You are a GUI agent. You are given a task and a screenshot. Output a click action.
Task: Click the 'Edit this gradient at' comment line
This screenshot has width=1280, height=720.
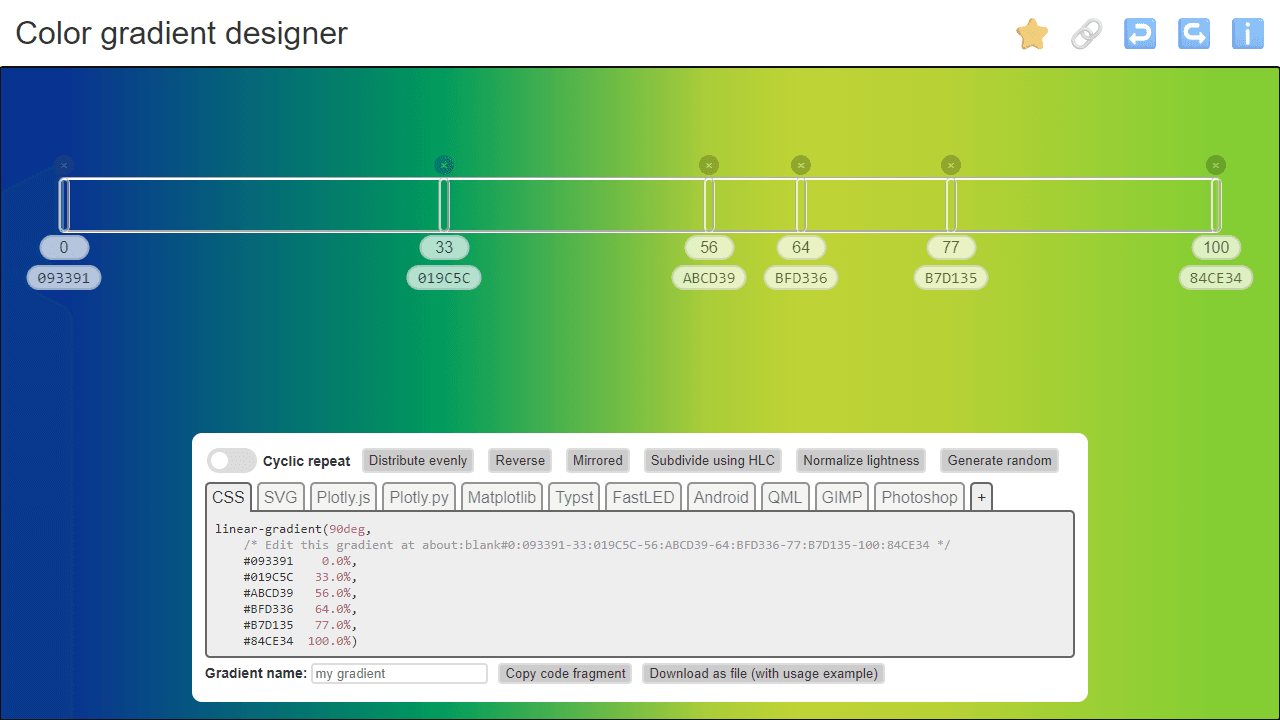click(597, 545)
